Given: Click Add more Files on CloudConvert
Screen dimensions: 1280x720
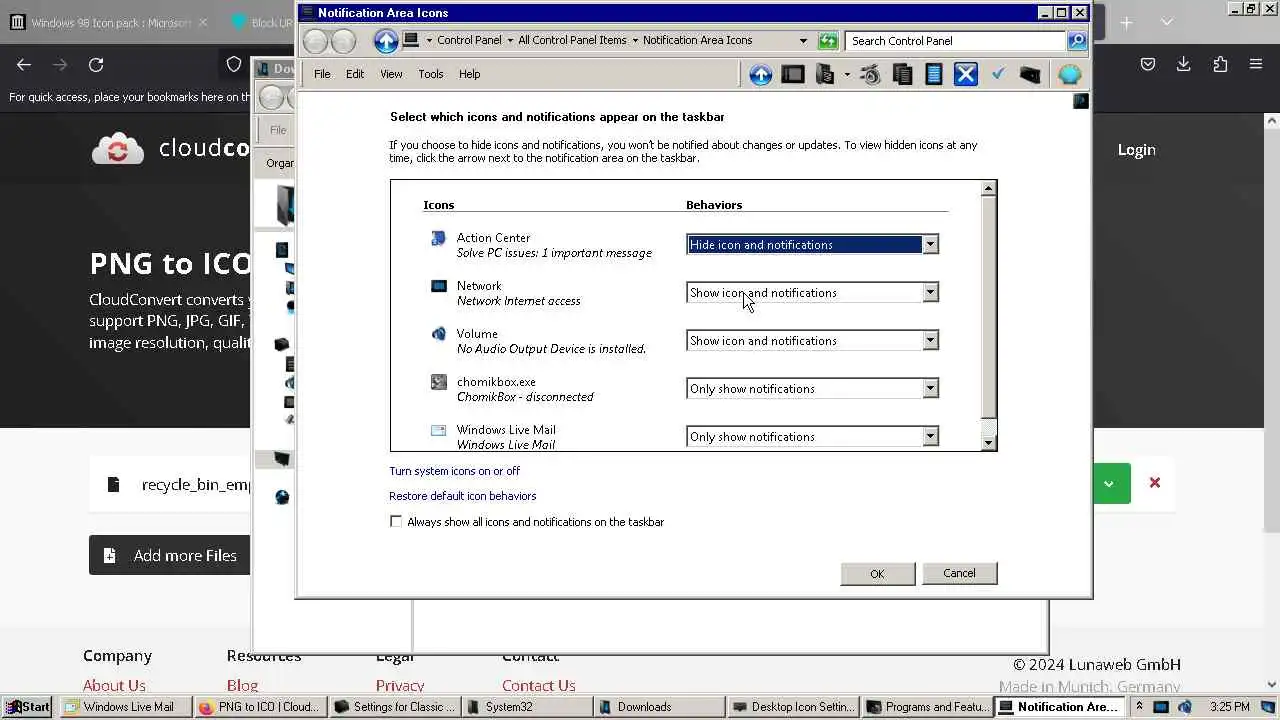Looking at the screenshot, I should (170, 555).
